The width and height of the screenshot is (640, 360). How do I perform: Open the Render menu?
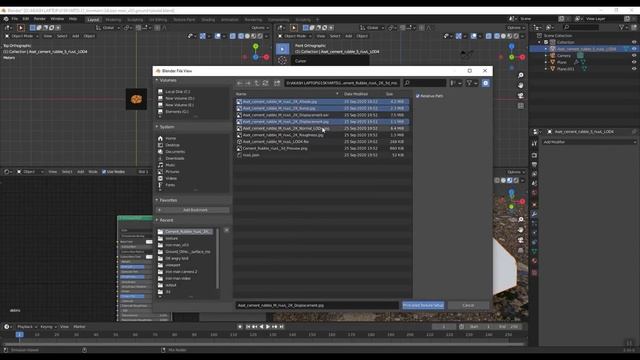coord(40,19)
